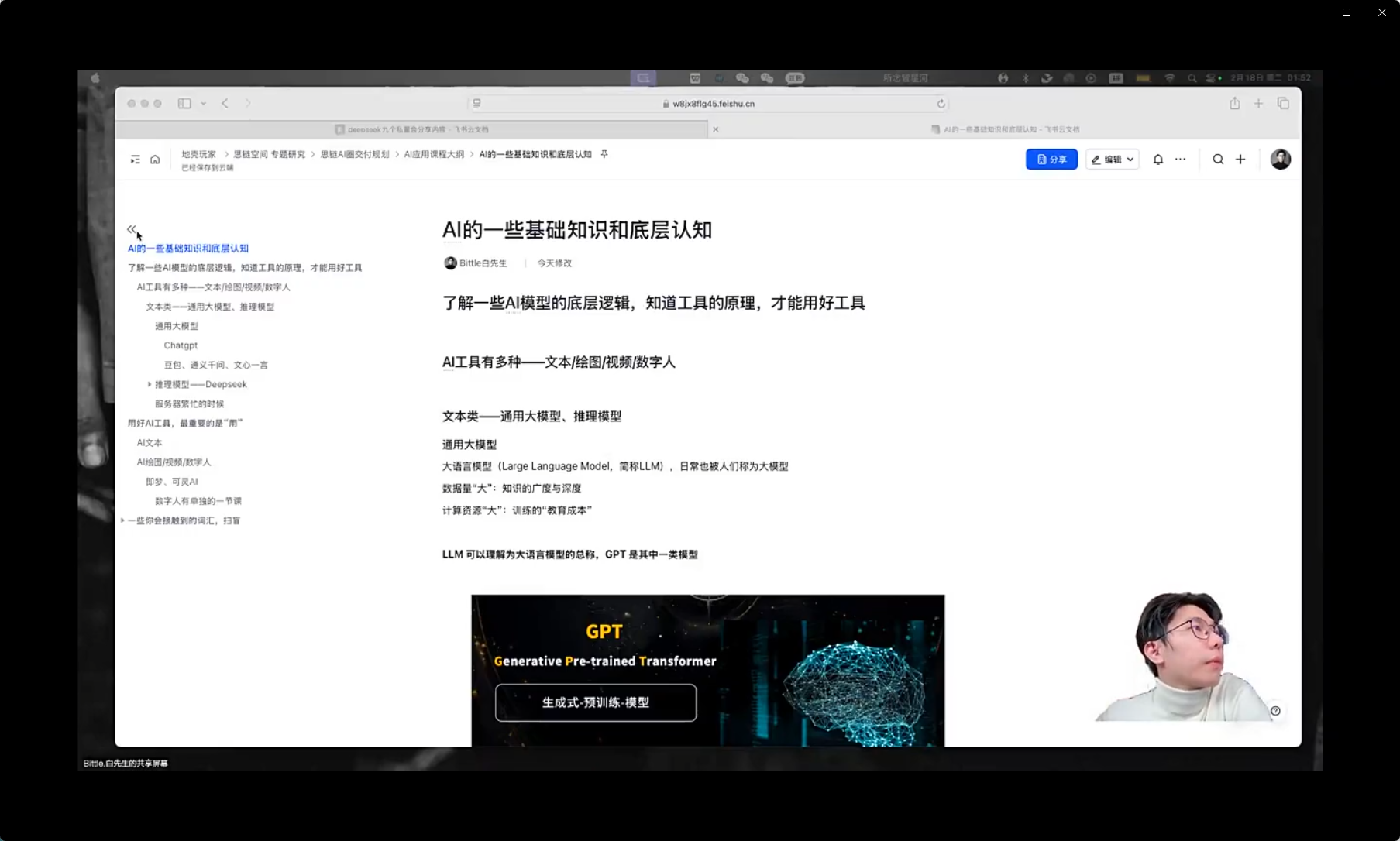Image resolution: width=1400 pixels, height=841 pixels.
Task: Click the blue 分享 button
Action: tap(1051, 160)
